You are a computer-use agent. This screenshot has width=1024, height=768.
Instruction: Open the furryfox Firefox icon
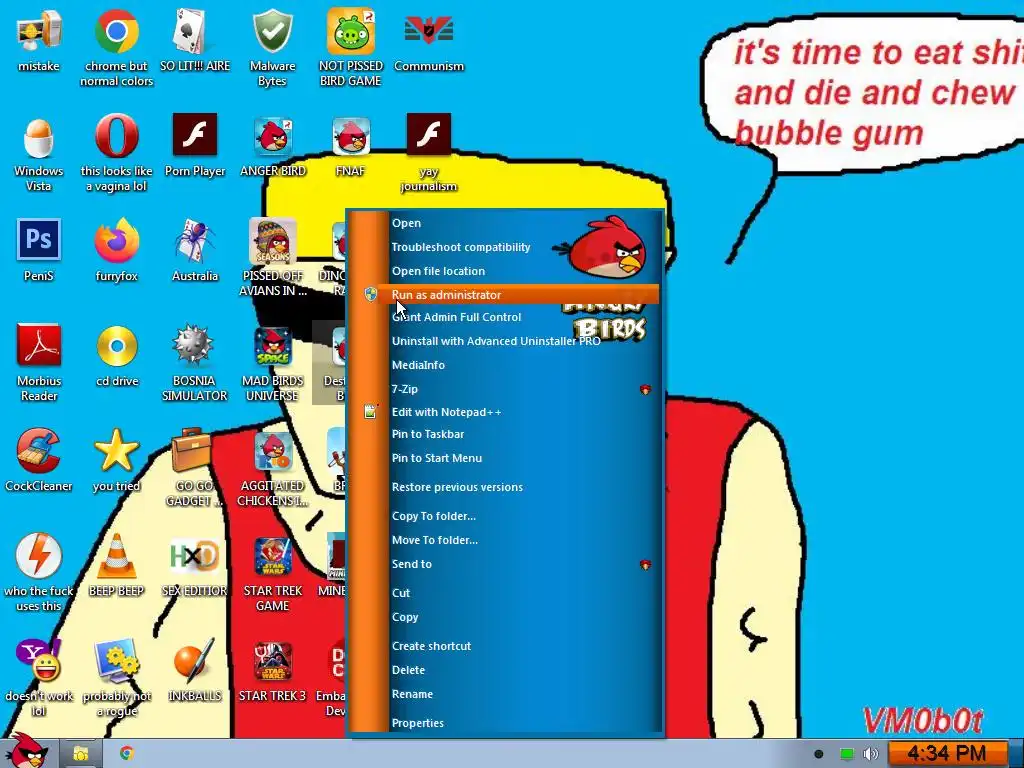point(116,241)
